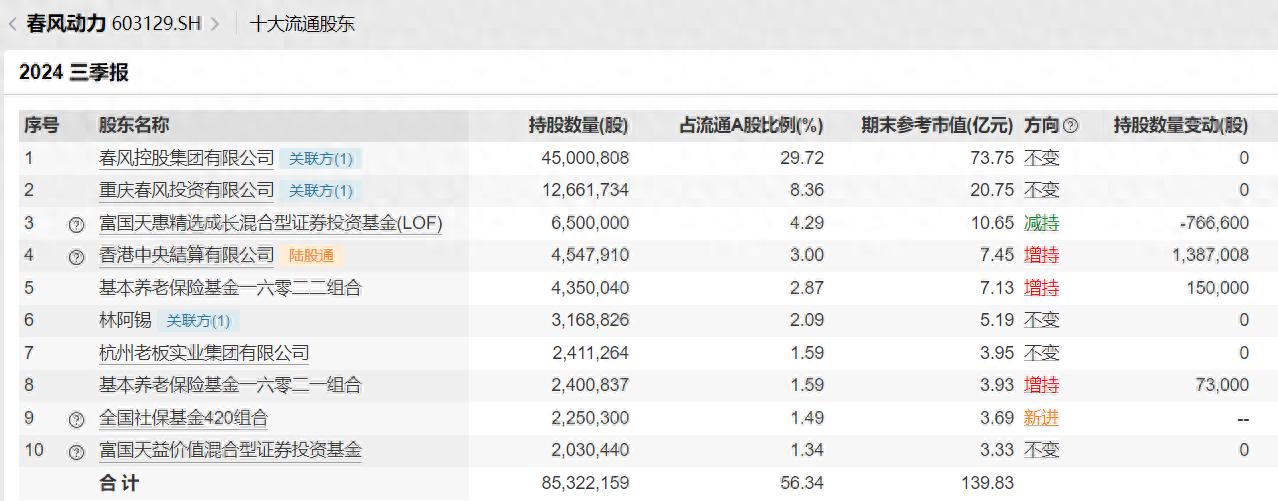Viewport: 1278px width, 501px height.
Task: Click the right chevron after 603129.SH
Action: 214,22
